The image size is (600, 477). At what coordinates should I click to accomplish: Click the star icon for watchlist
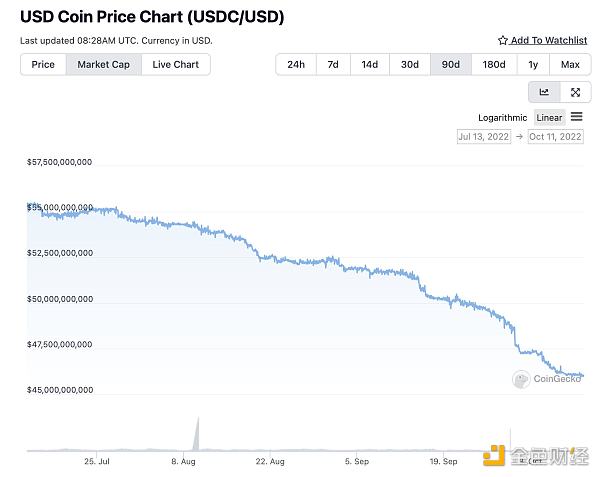coord(502,40)
